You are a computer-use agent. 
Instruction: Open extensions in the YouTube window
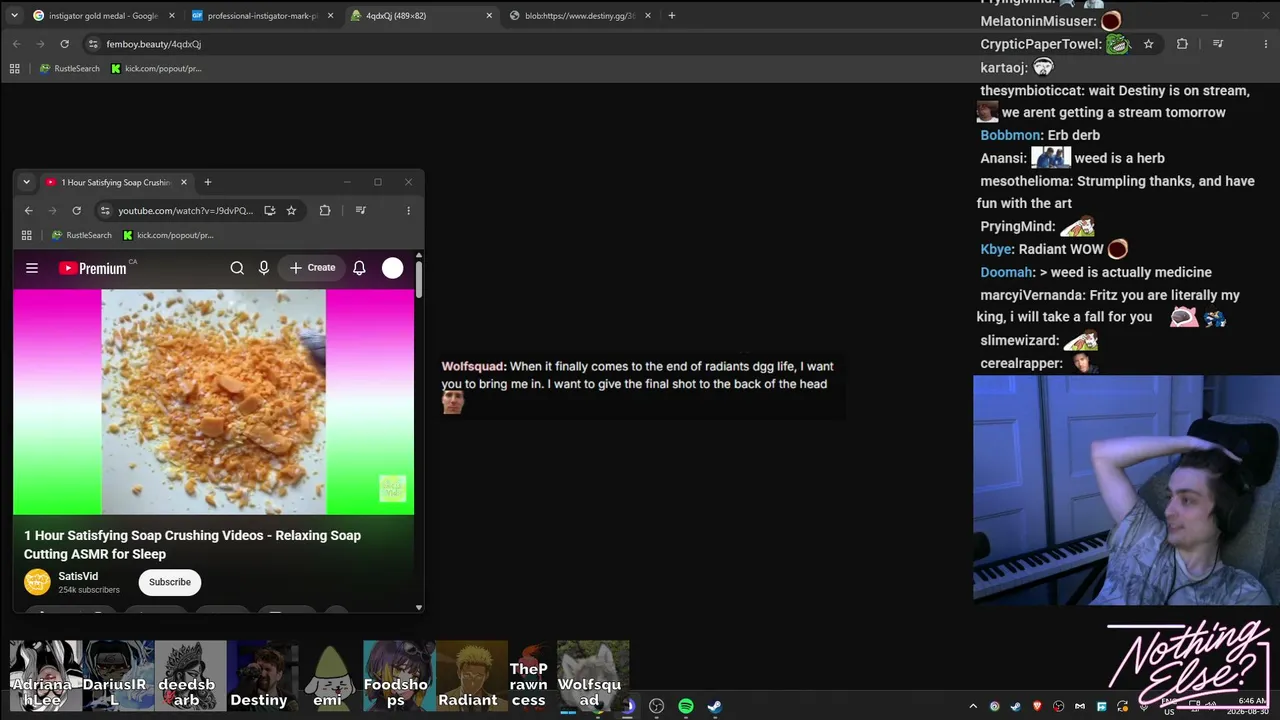pyautogui.click(x=325, y=210)
